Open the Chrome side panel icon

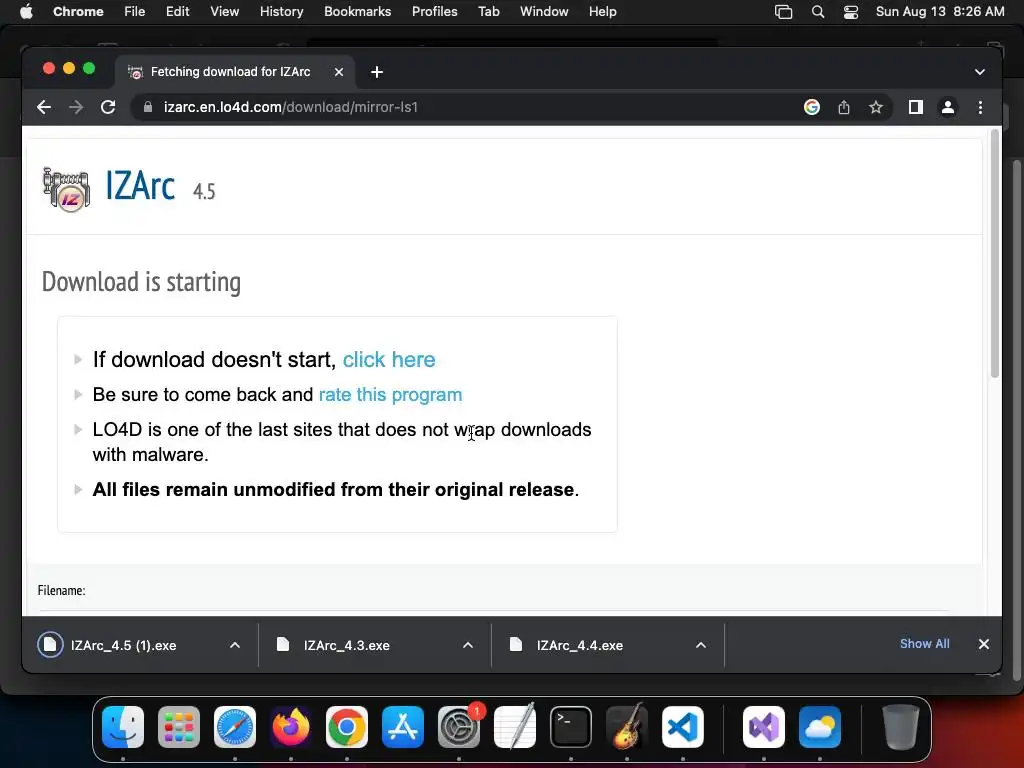[x=916, y=107]
